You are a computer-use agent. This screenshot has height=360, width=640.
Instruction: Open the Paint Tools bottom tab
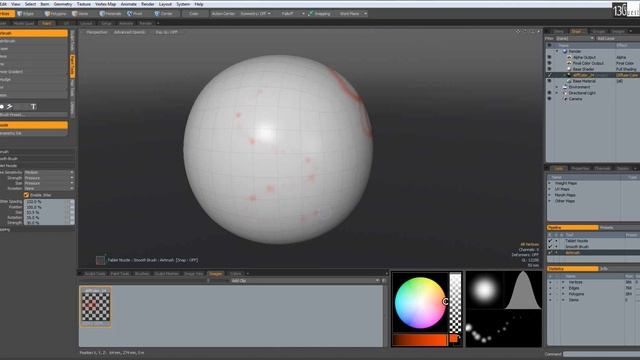(x=120, y=273)
